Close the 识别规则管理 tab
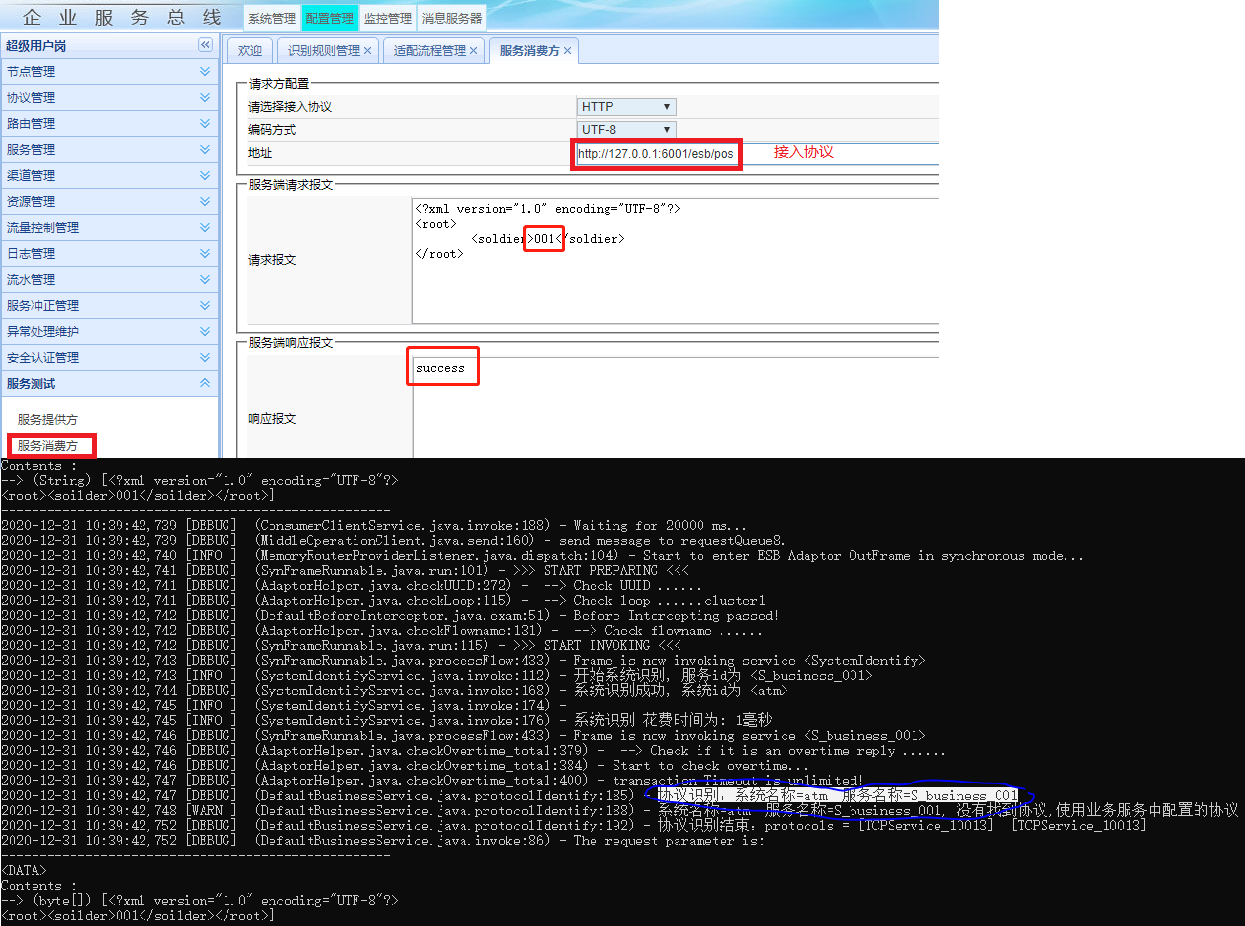This screenshot has width=1245, height=926. 368,51
